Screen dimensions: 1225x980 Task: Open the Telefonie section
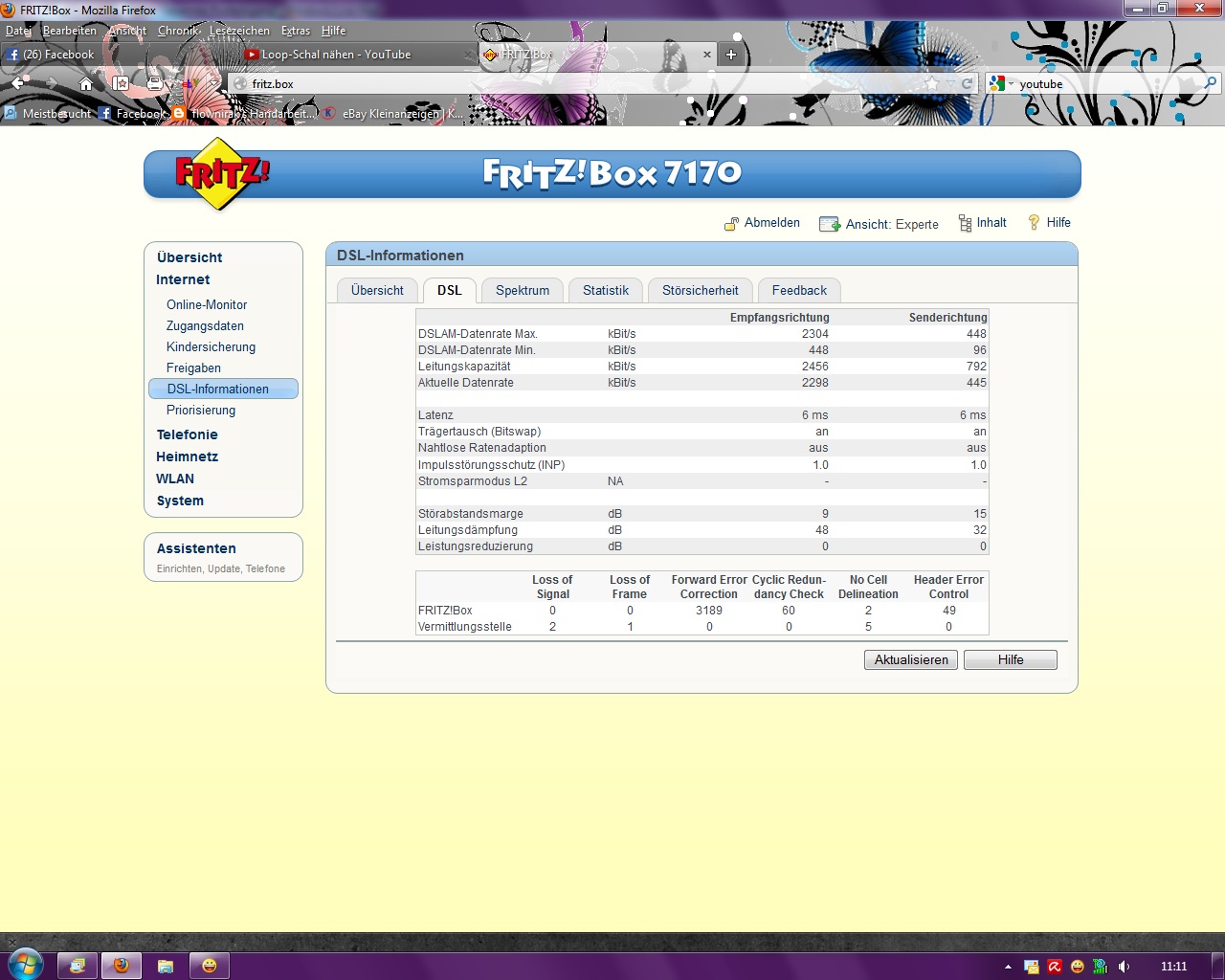tap(188, 434)
